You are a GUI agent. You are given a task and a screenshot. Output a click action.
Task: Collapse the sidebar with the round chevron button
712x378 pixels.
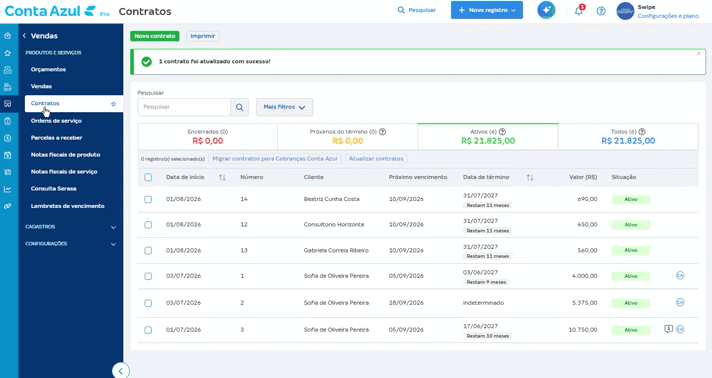pyautogui.click(x=120, y=371)
